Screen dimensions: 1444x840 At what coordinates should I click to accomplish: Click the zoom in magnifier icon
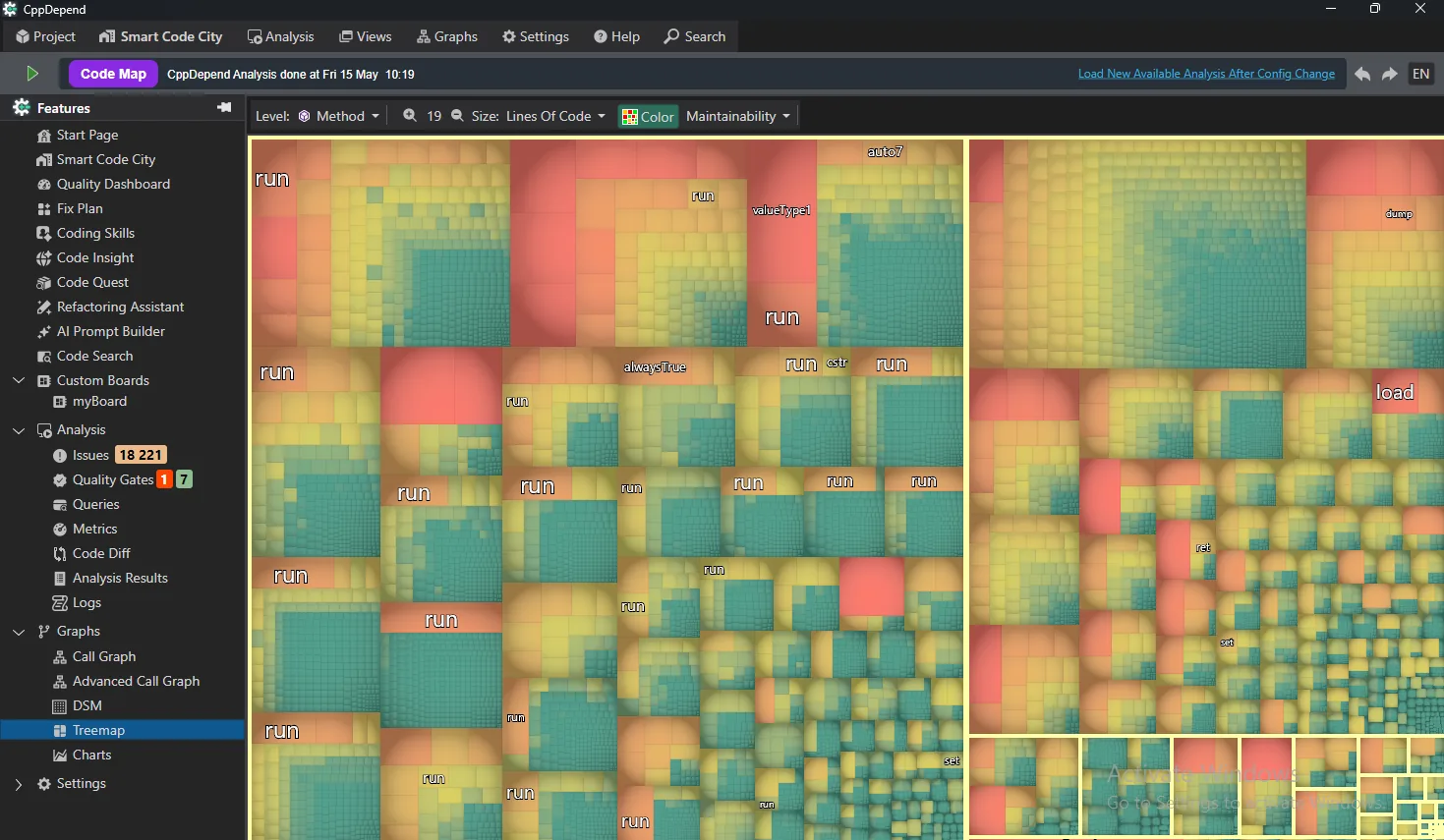pyautogui.click(x=410, y=116)
